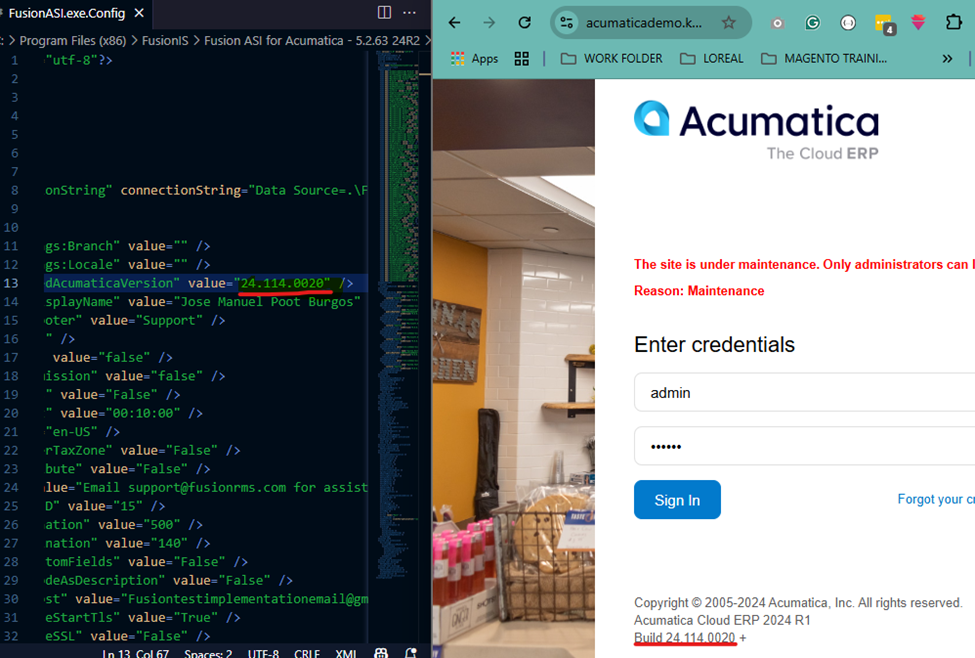Click the "Support" value on line 15
Viewport: 975px width, 658px height.
tap(169, 320)
